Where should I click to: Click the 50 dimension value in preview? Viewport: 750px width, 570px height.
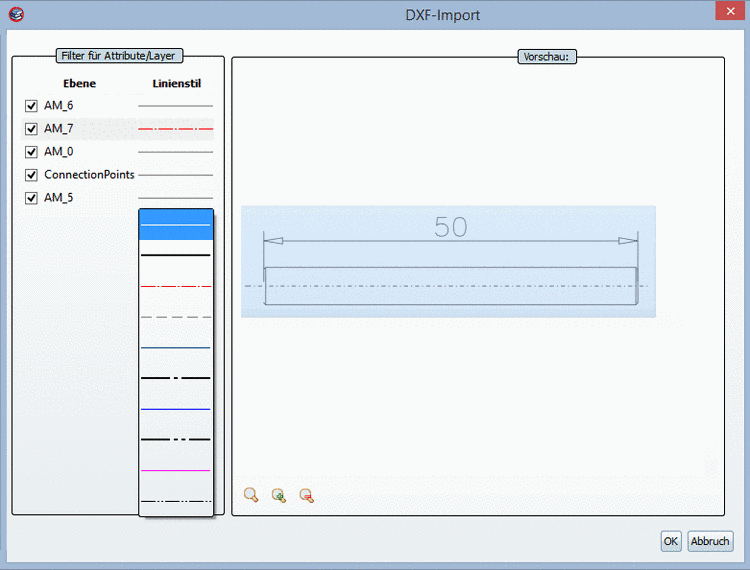click(x=450, y=227)
